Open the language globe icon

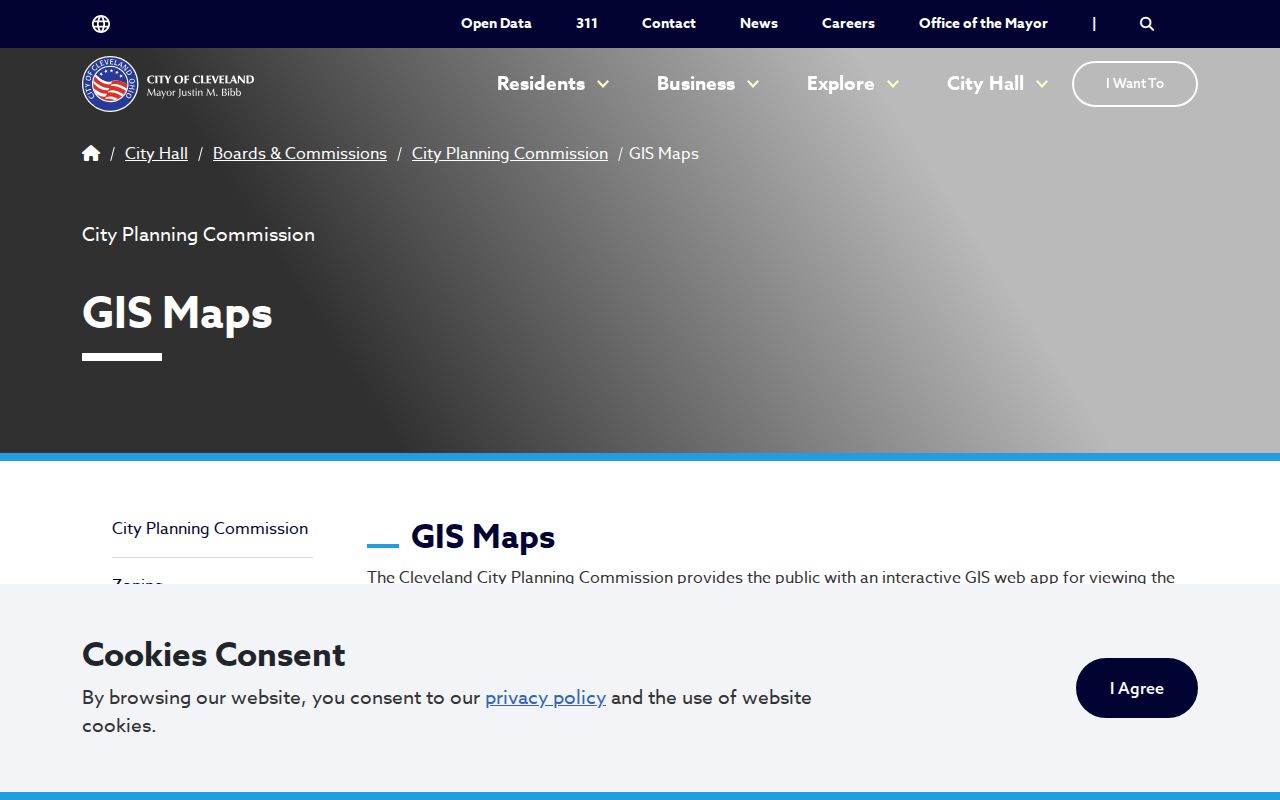click(x=101, y=24)
